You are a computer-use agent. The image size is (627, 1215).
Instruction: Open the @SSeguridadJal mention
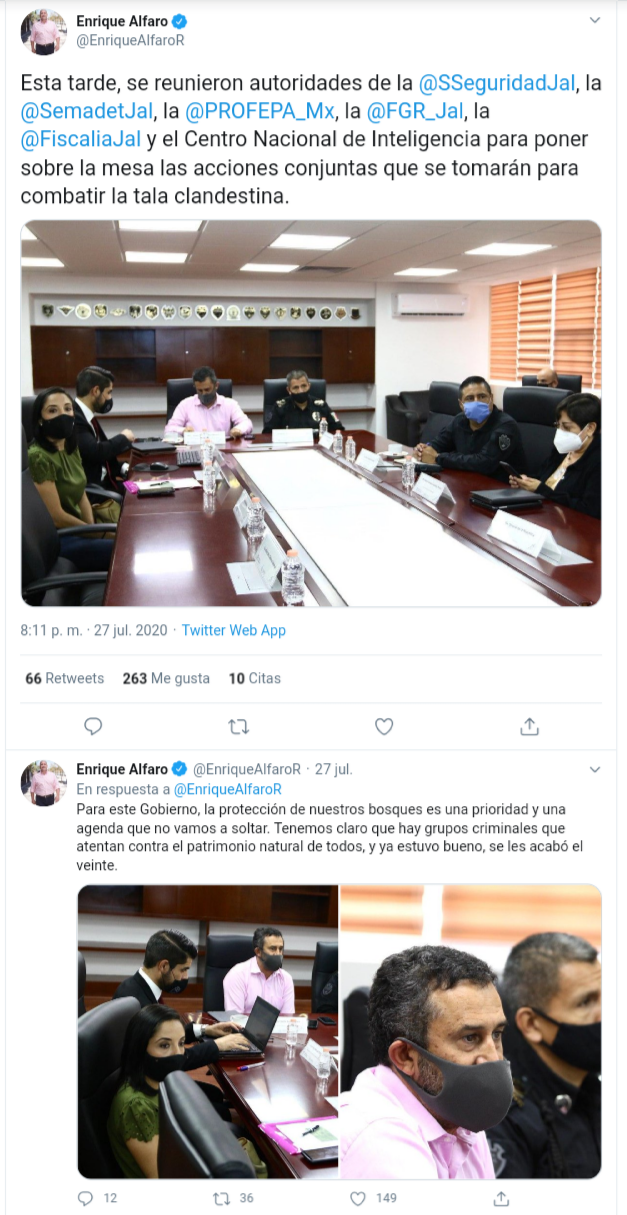[496, 84]
